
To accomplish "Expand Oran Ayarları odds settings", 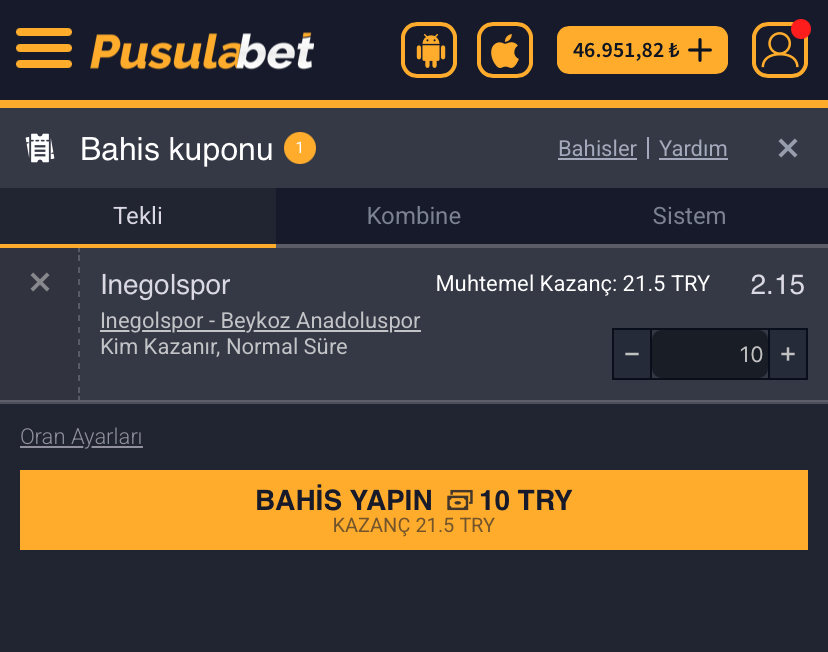I will (81, 437).
